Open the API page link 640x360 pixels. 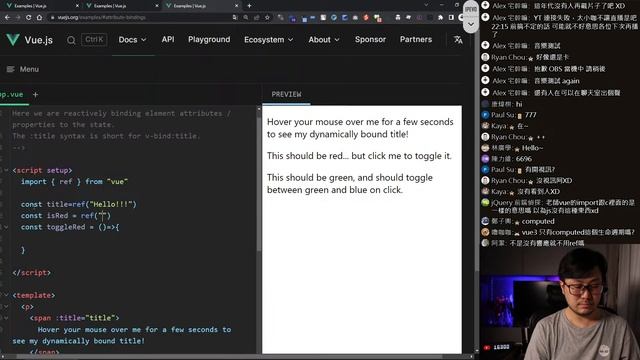168,40
